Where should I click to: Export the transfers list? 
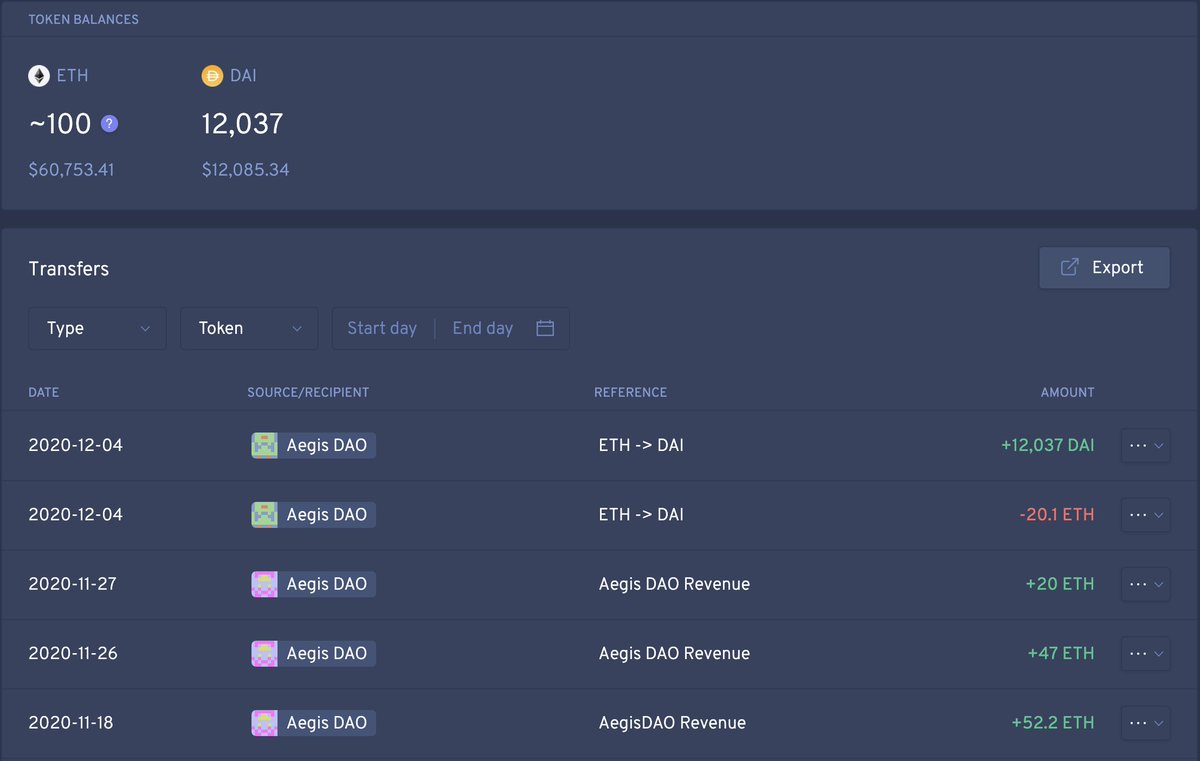[x=1104, y=268]
